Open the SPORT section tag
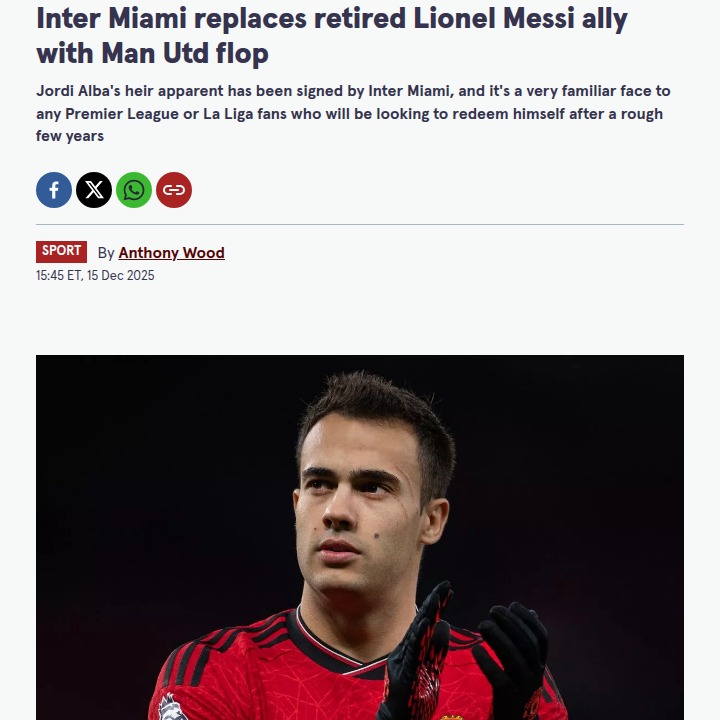This screenshot has height=720, width=720. coord(61,252)
